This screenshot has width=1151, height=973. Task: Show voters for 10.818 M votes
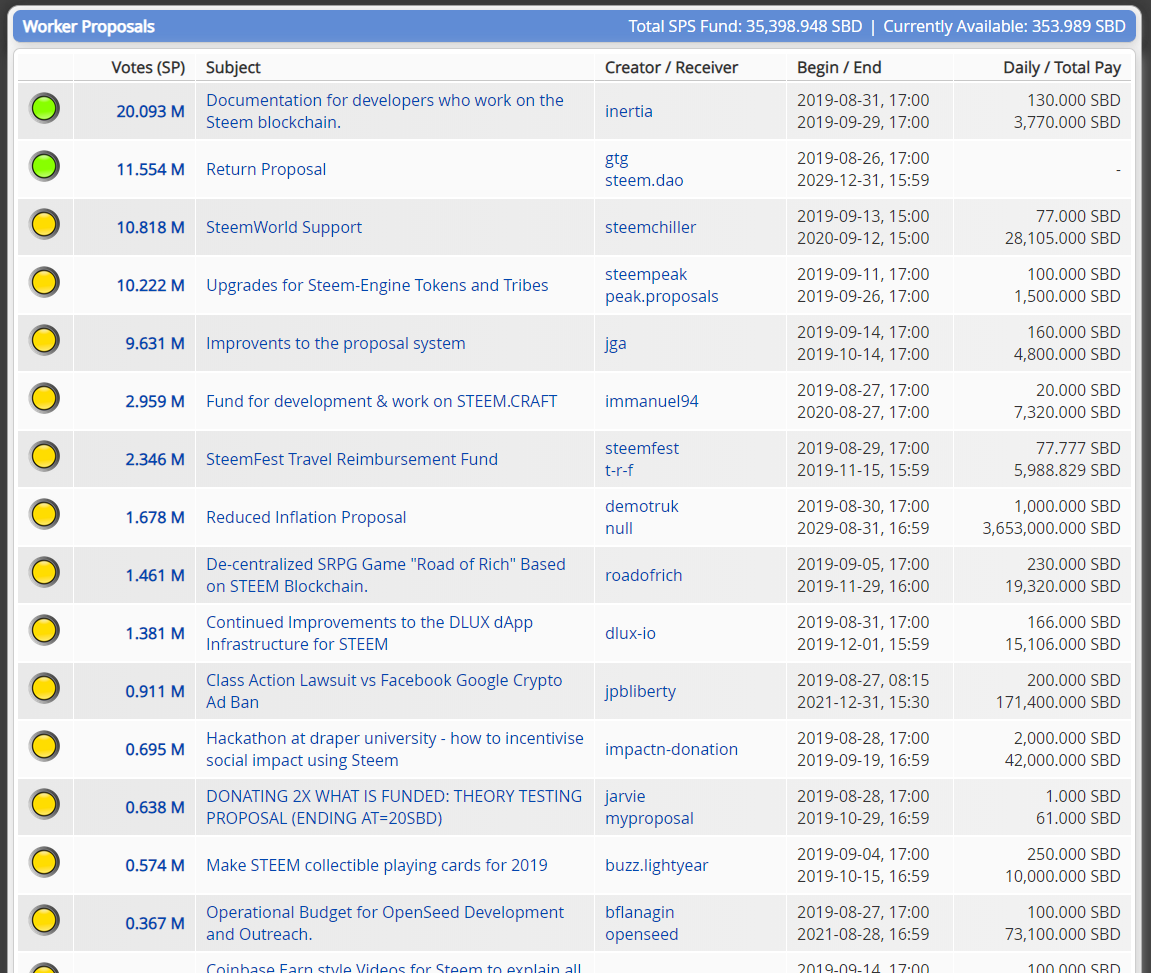pos(150,227)
